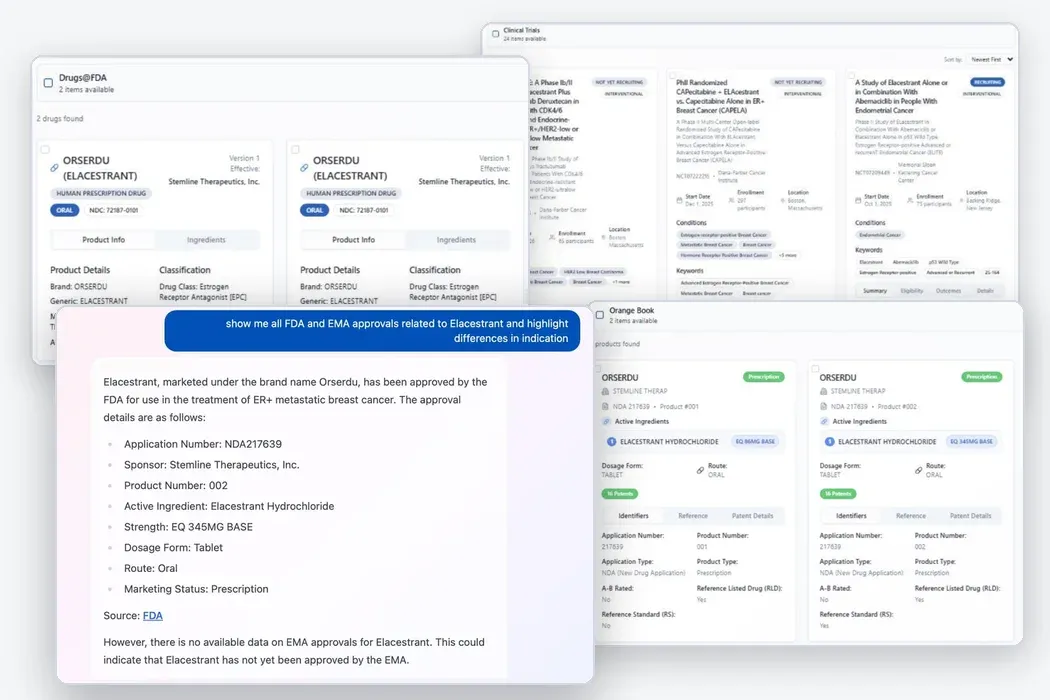Open Details tab on Endometrial Cancer trial
Screen dimensions: 1050x700
pos(985,291)
